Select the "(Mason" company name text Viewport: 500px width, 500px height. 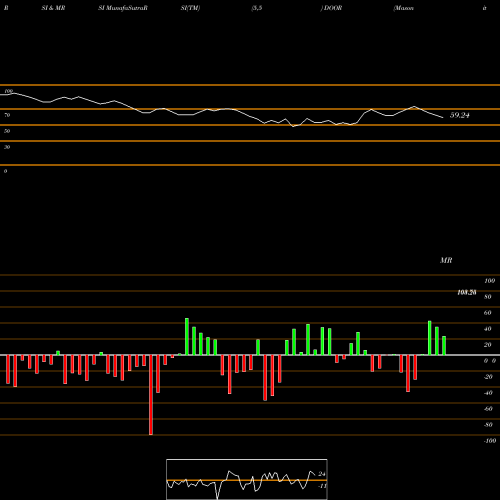(404, 8)
